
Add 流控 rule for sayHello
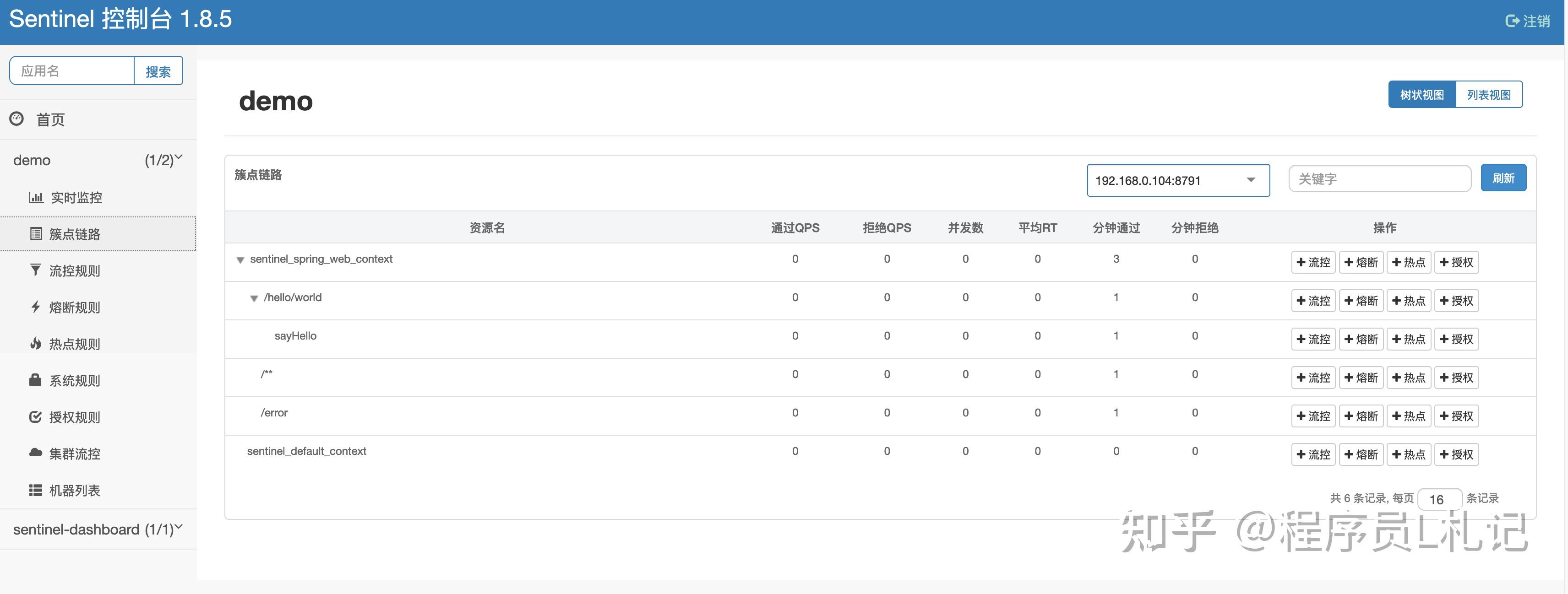tap(1313, 339)
